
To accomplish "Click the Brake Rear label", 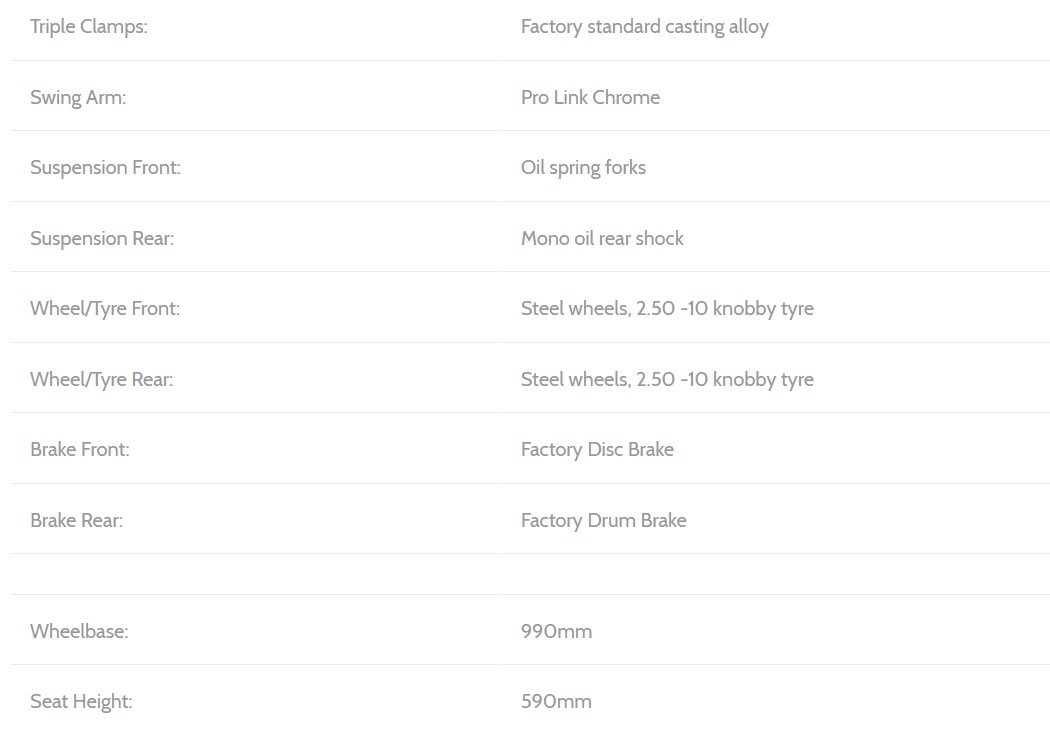I will (76, 520).
